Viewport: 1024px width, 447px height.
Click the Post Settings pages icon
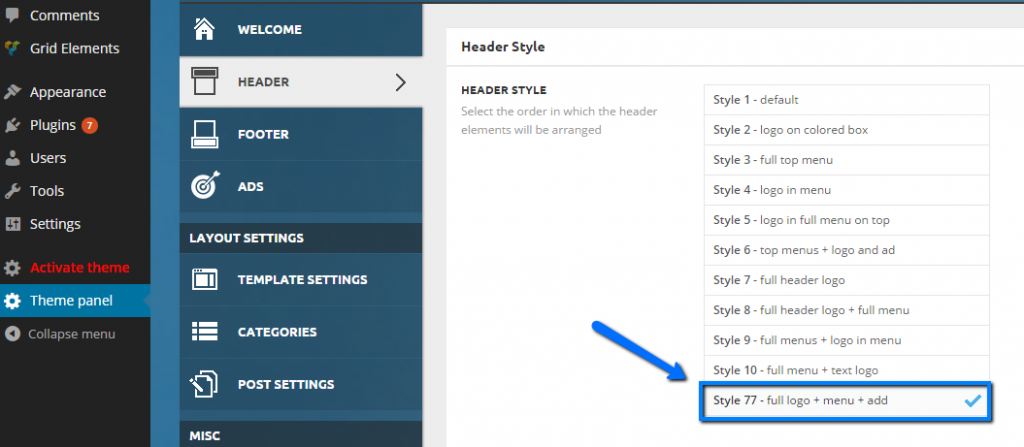[204, 384]
